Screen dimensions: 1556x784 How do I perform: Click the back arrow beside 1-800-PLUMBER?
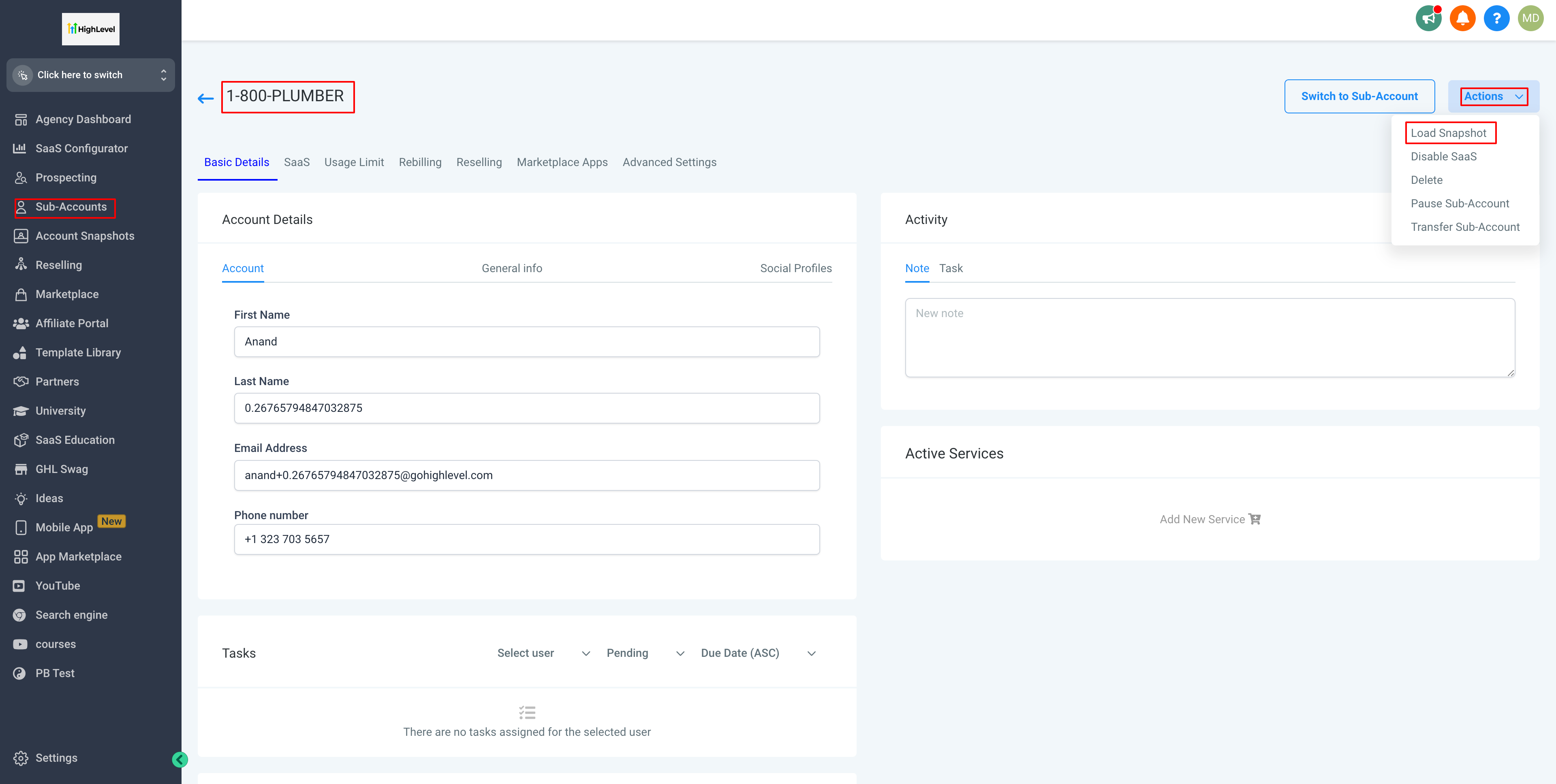tap(205, 98)
